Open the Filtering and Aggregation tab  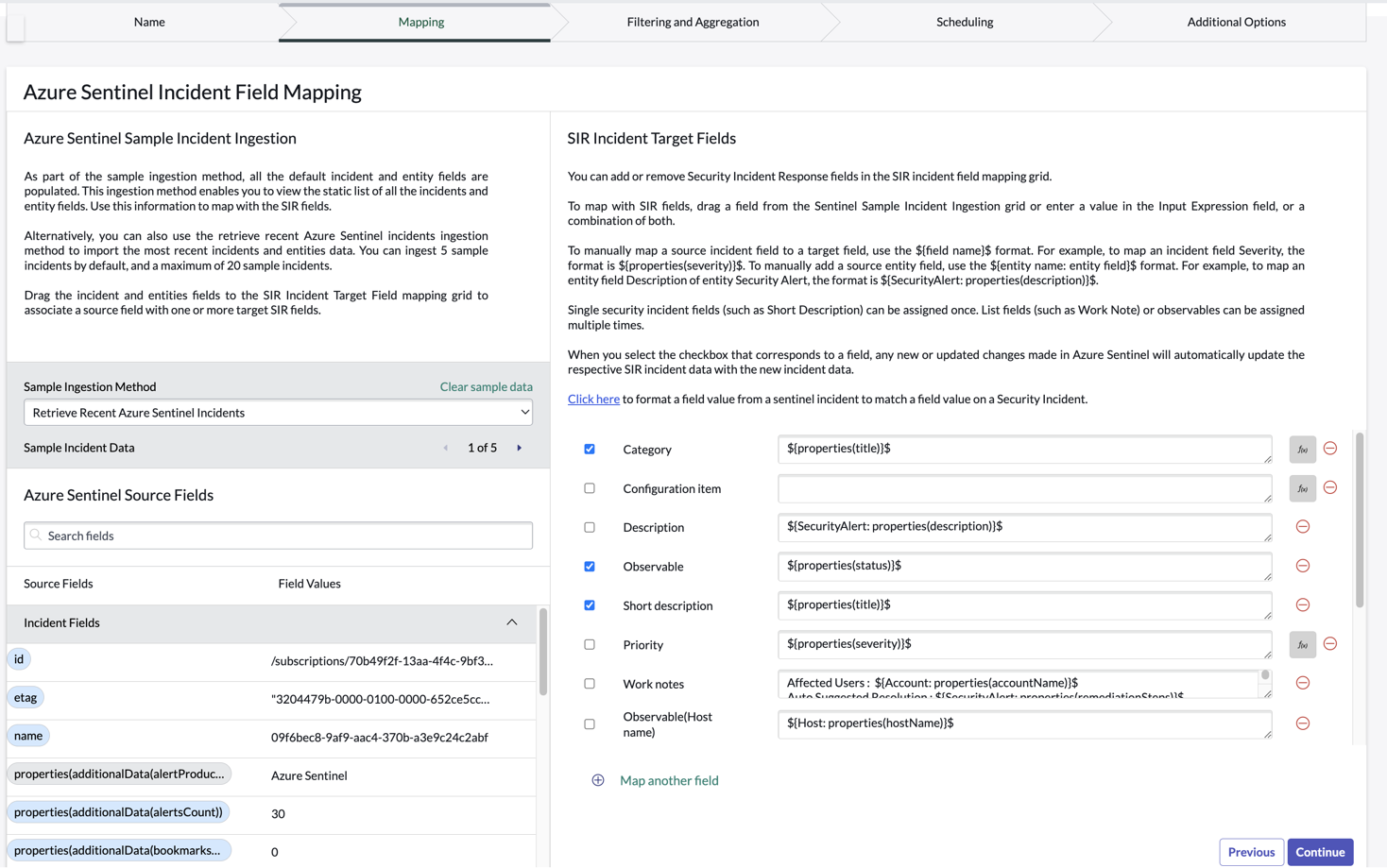tap(693, 22)
